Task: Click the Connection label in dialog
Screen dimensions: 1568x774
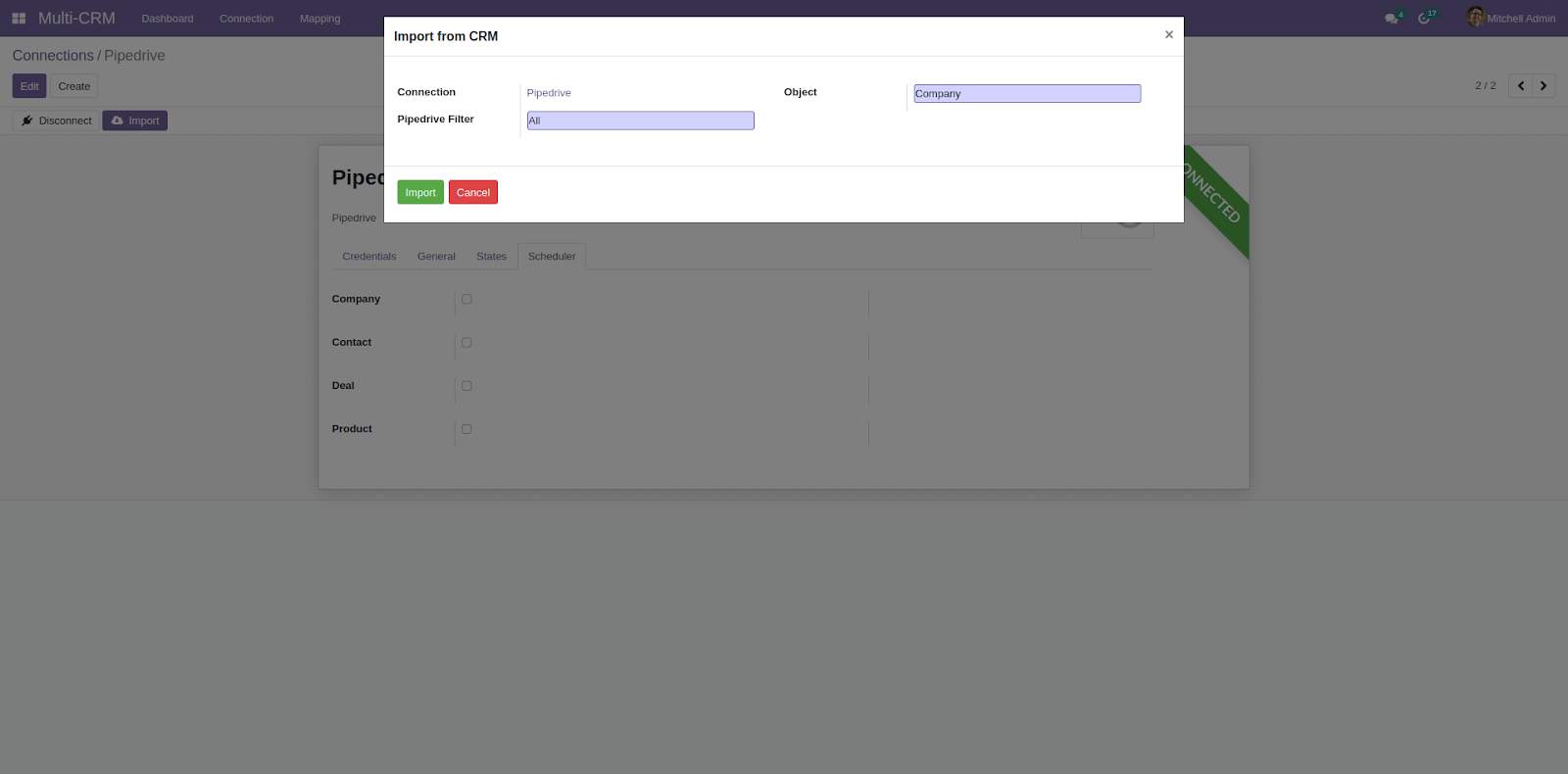Action: tap(426, 92)
